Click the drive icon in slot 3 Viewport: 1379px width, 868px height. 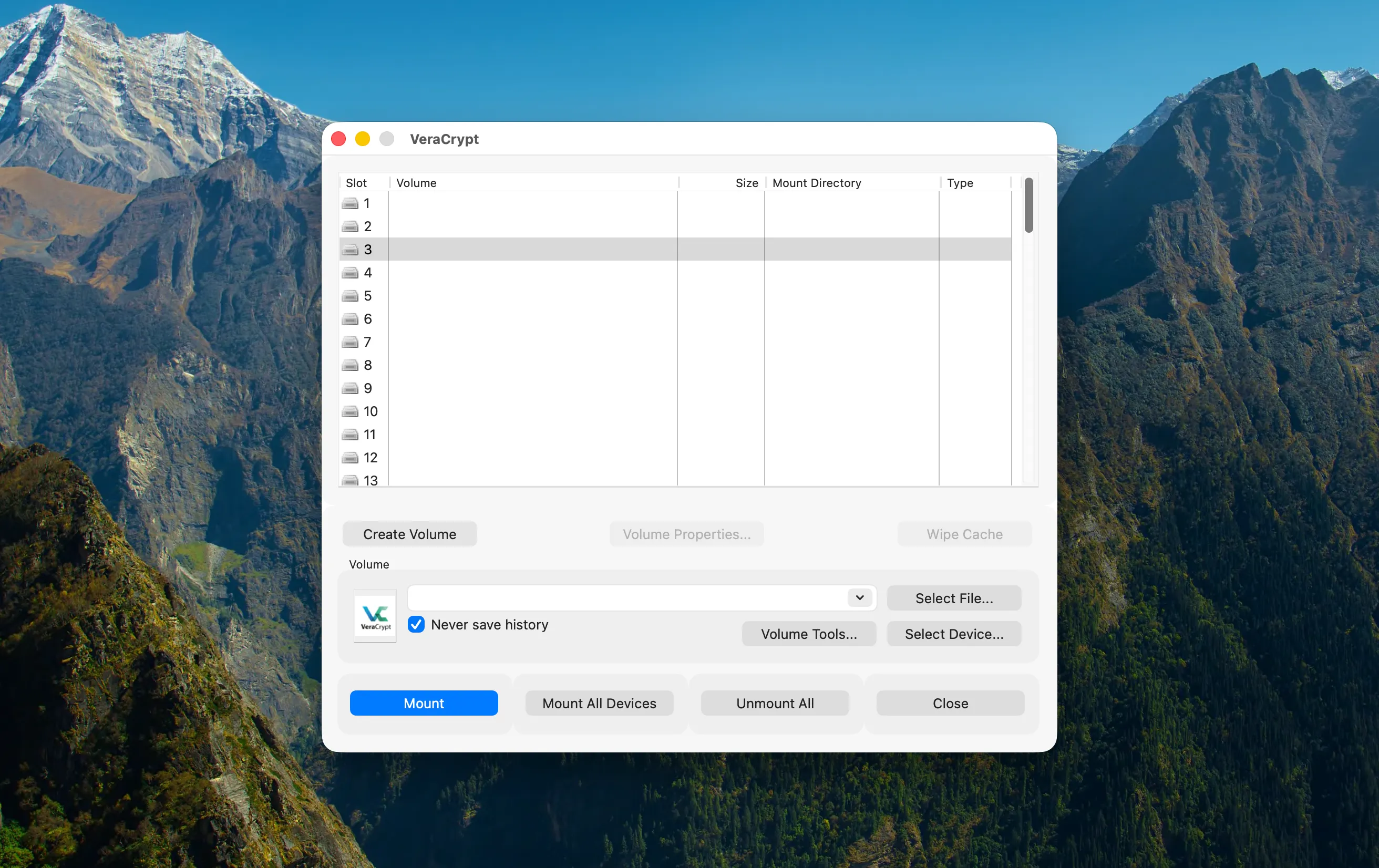(350, 250)
